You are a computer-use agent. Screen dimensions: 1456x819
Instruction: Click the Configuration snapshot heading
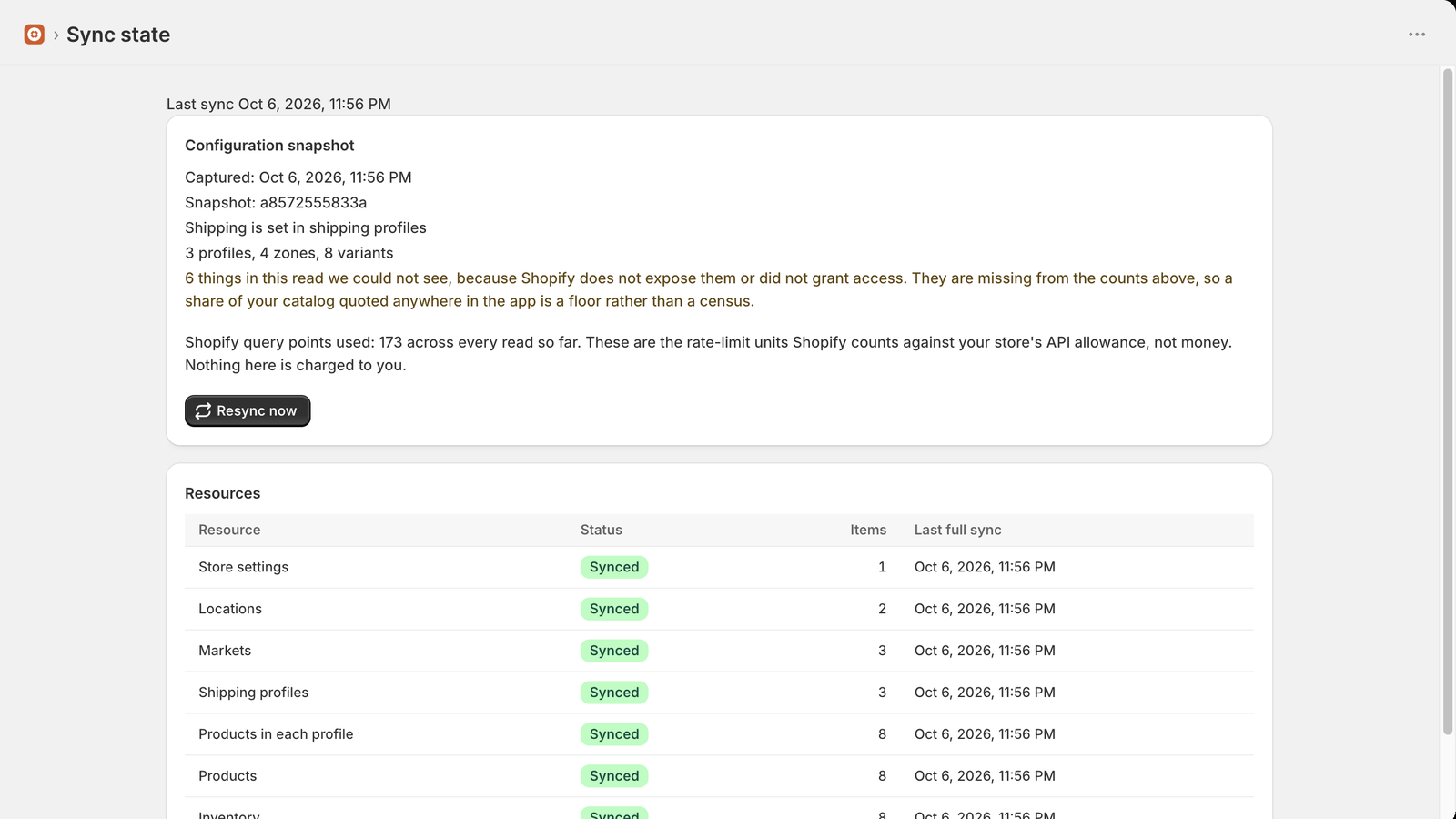tap(269, 146)
